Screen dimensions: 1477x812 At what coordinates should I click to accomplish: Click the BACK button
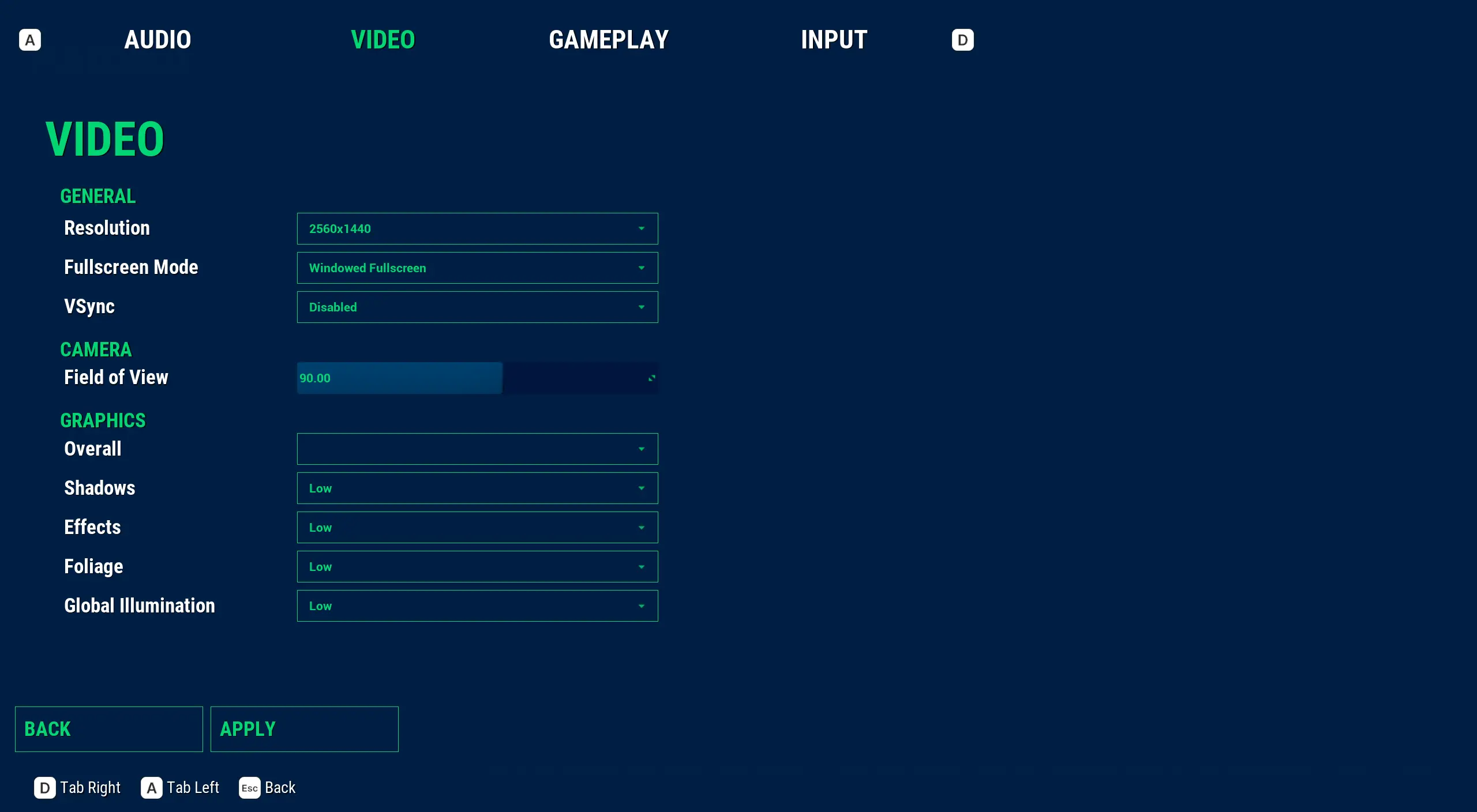tap(109, 729)
